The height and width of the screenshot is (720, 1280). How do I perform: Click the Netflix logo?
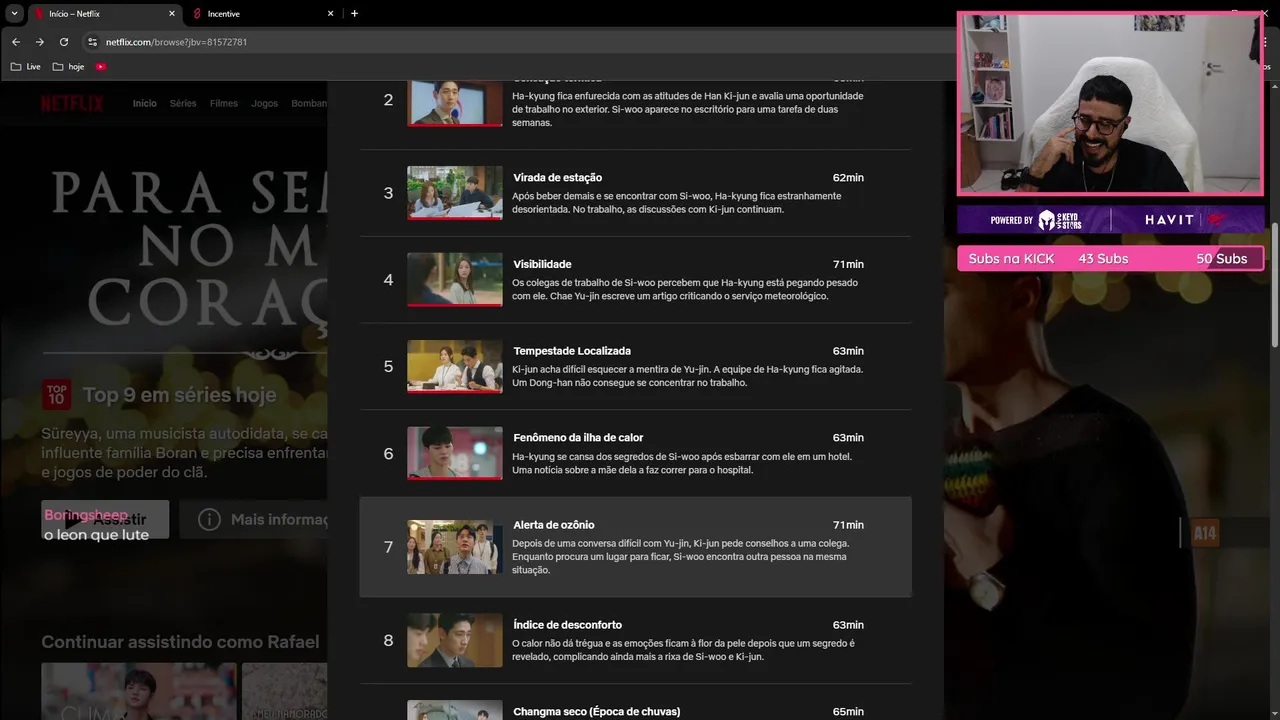(x=72, y=103)
